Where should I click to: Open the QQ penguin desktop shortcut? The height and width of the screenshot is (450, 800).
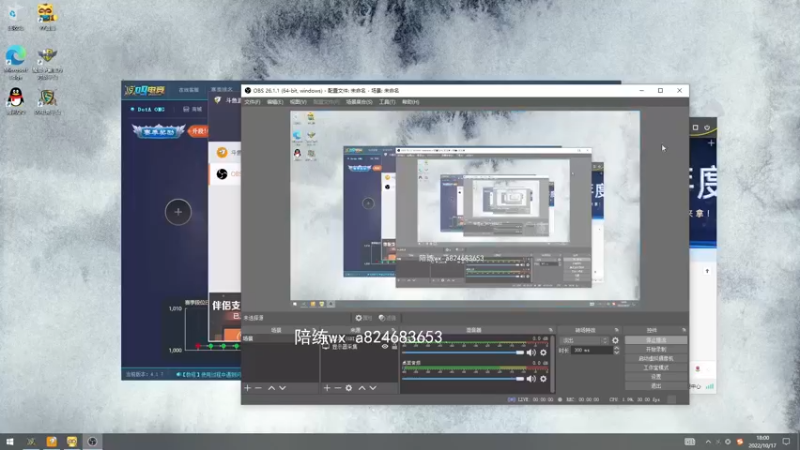coord(16,101)
